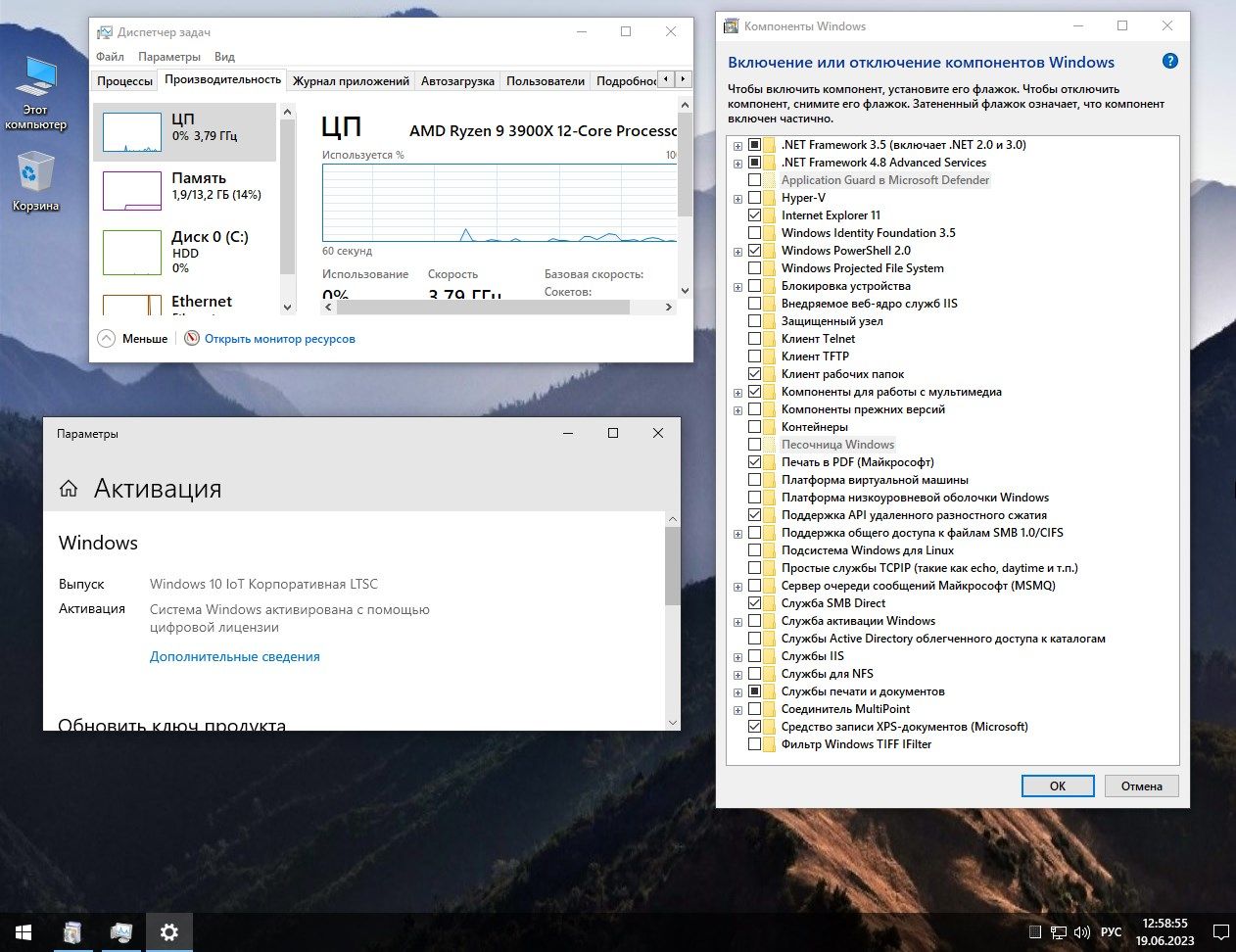Switch to the Автозагрузка tab

457,81
